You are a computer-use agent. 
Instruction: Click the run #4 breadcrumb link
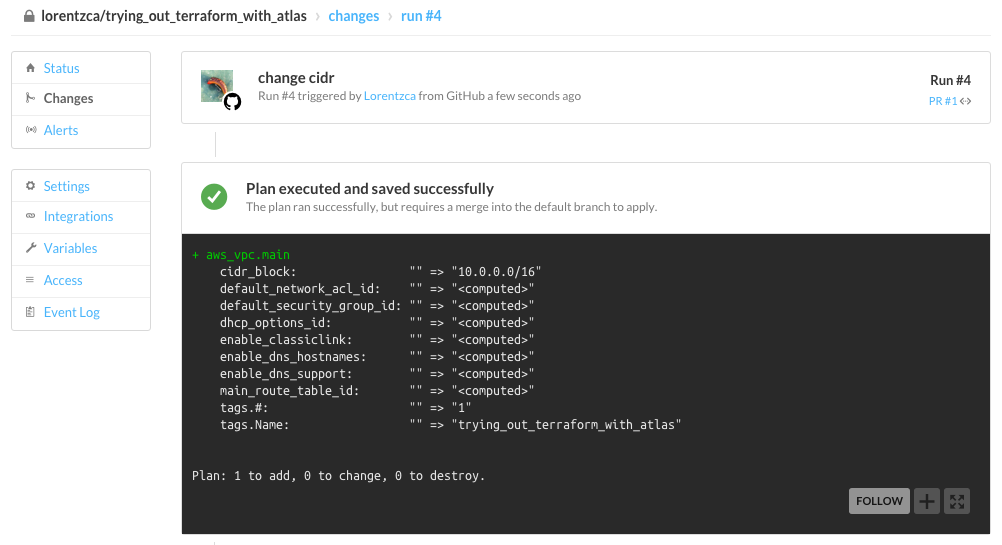[x=421, y=16]
